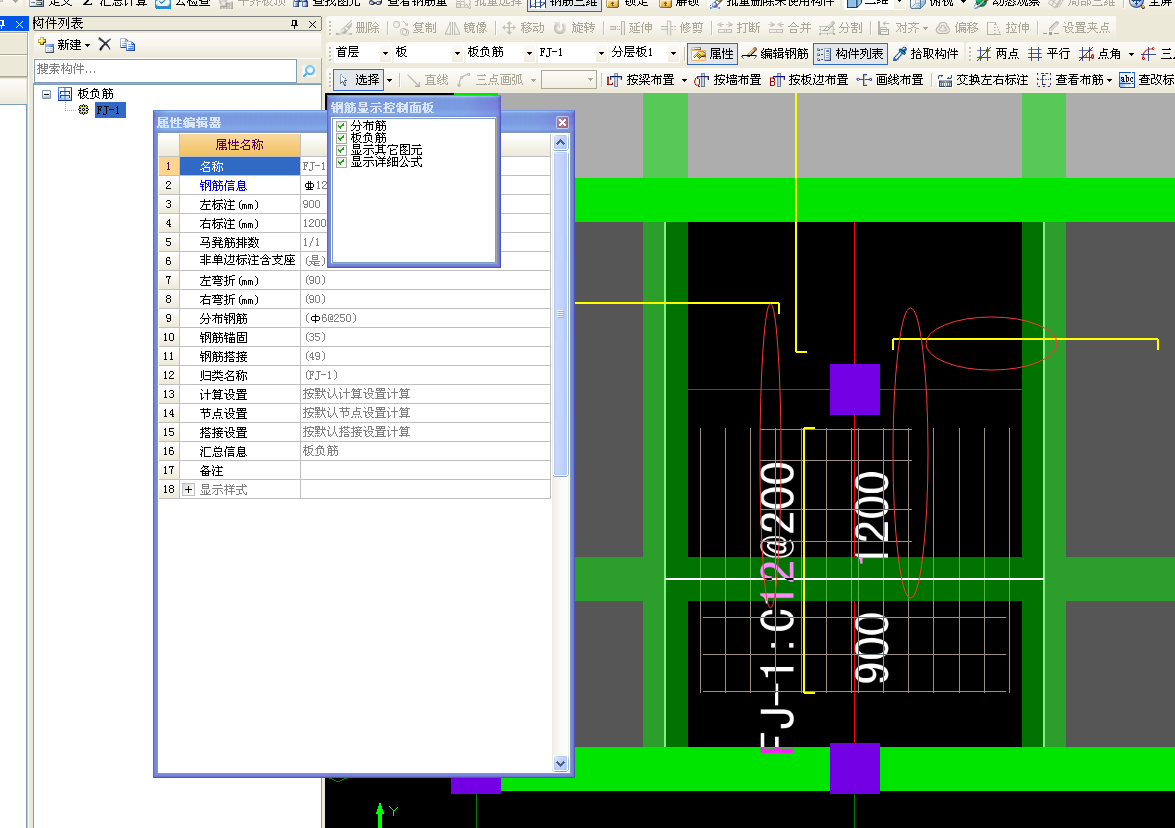Select the Stretch (拉伸) tool
Image resolution: width=1175 pixels, height=828 pixels.
pyautogui.click(x=1008, y=28)
